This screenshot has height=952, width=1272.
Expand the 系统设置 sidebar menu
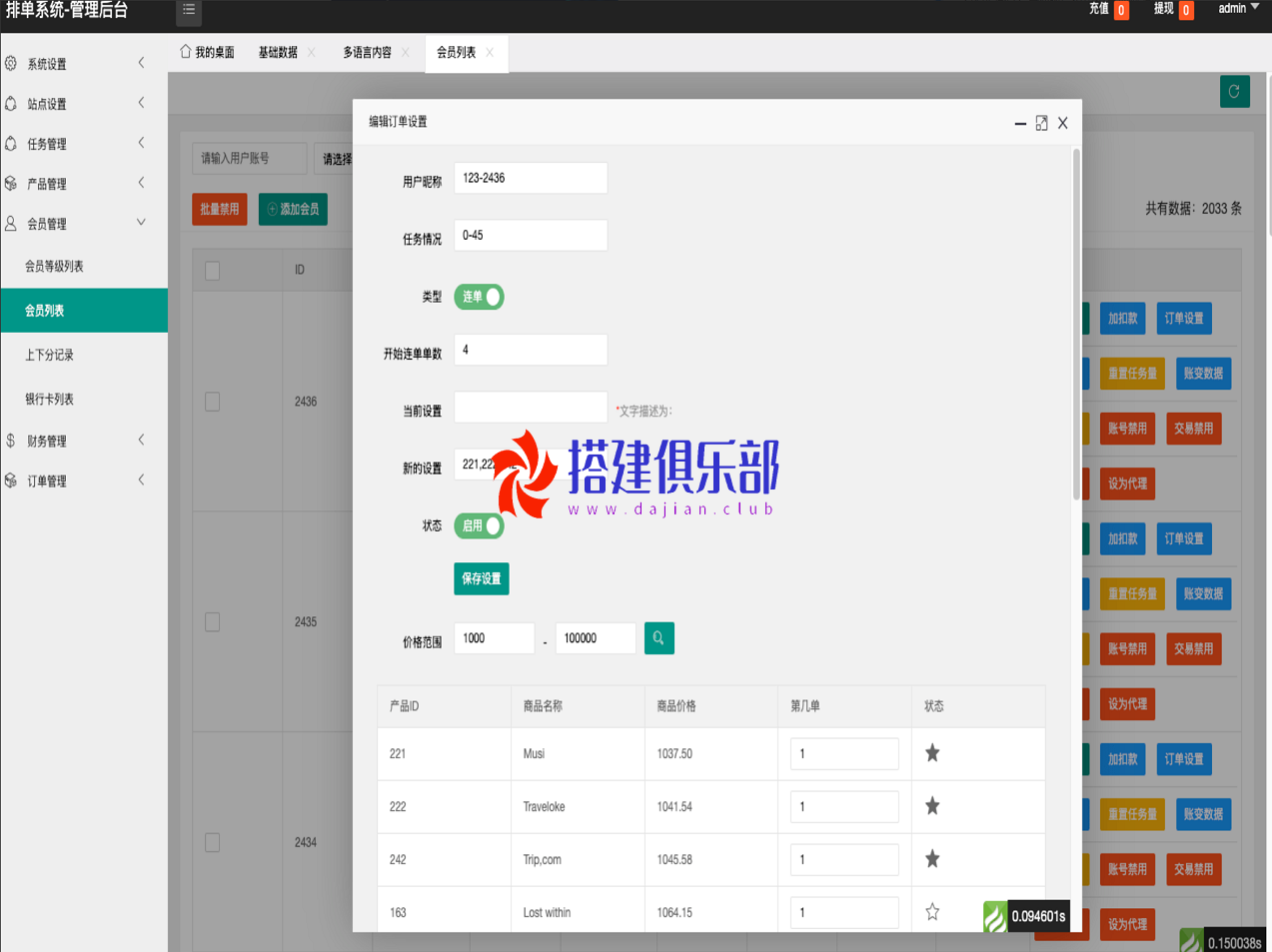[x=141, y=63]
